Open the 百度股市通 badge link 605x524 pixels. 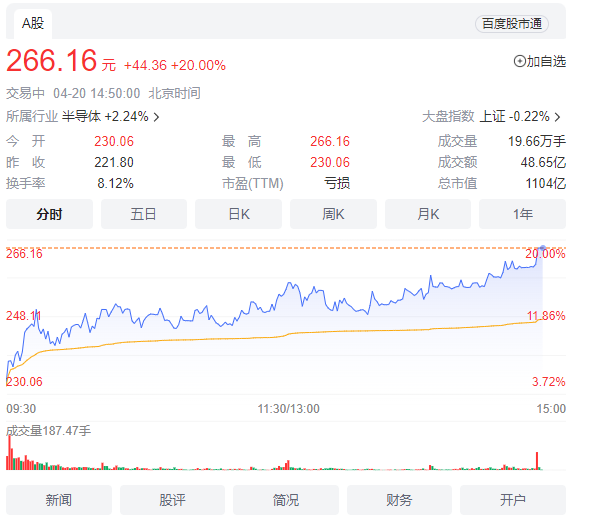pos(512,24)
